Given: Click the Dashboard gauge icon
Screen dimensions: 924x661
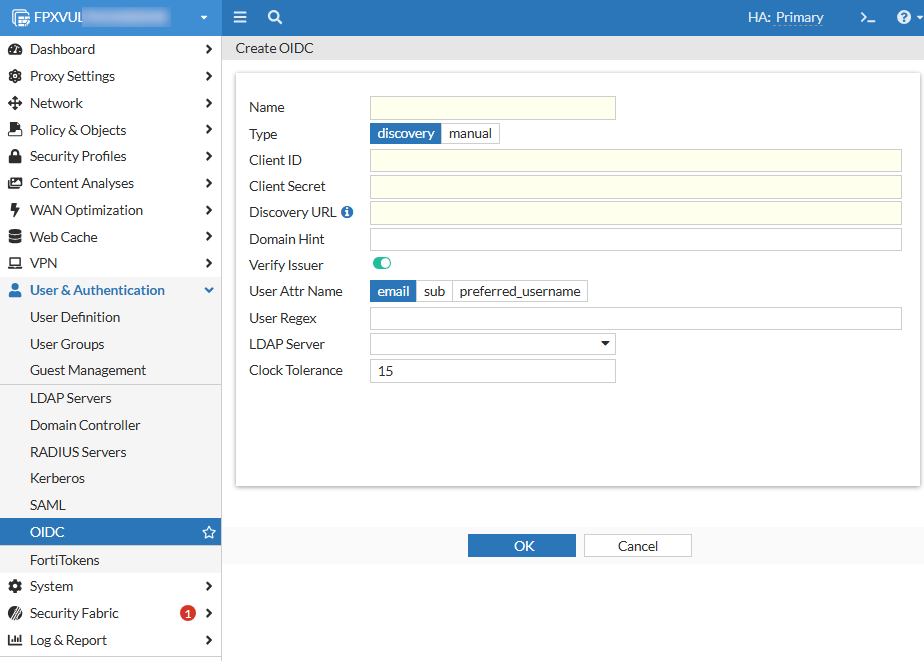Looking at the screenshot, I should click(x=14, y=49).
